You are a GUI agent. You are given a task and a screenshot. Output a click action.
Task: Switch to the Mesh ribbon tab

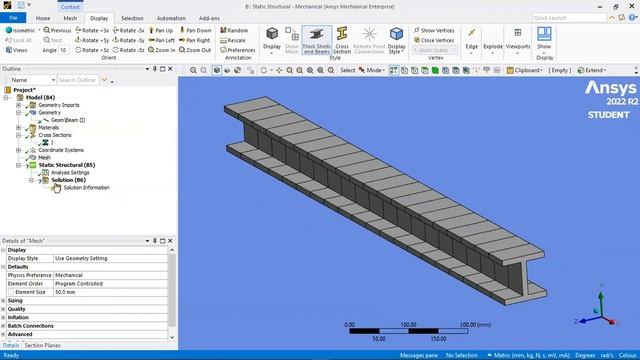coord(70,18)
